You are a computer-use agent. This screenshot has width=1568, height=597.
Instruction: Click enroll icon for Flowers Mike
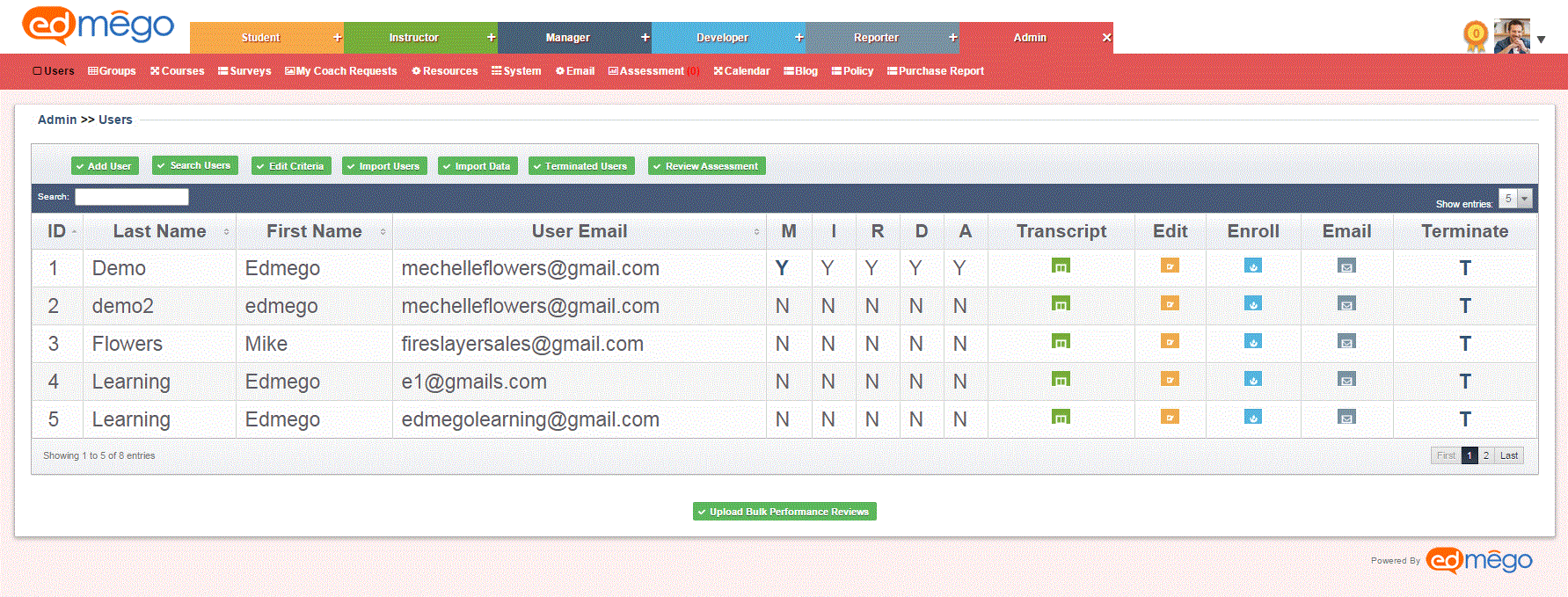[1253, 341]
